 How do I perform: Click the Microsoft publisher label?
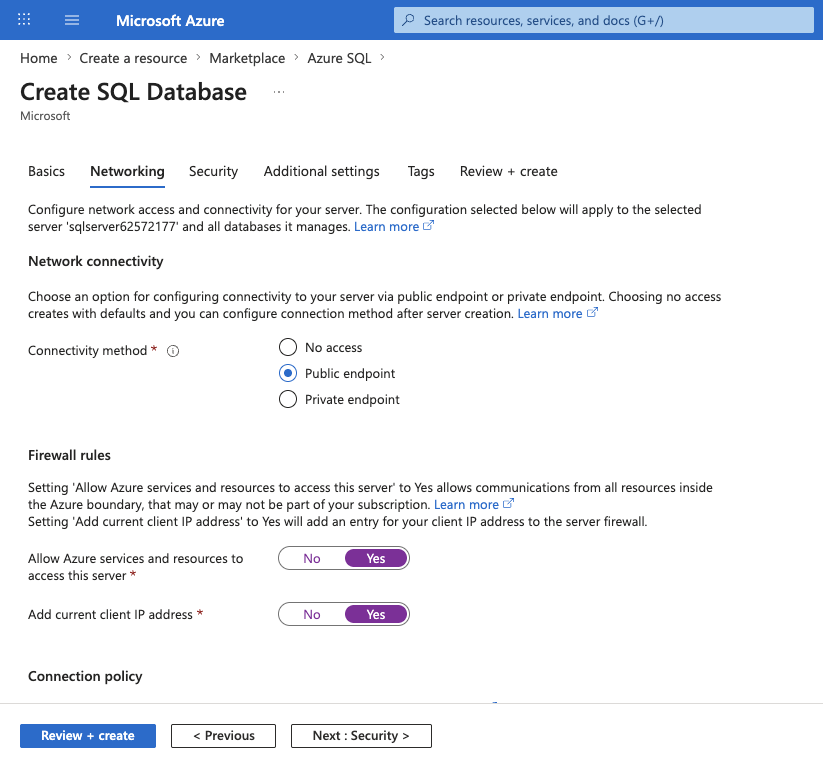[45, 116]
